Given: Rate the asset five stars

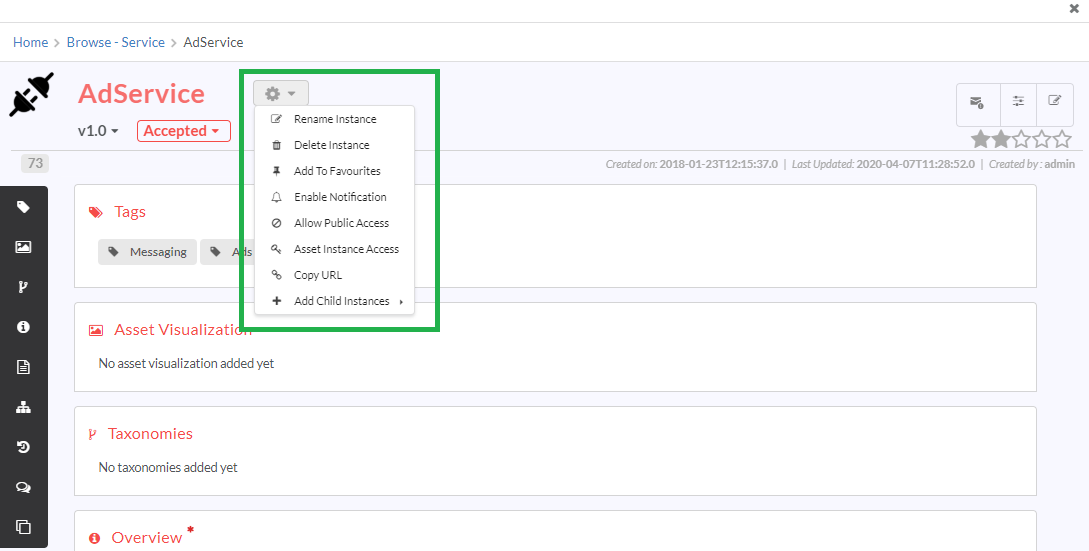Looking at the screenshot, I should [1062, 140].
